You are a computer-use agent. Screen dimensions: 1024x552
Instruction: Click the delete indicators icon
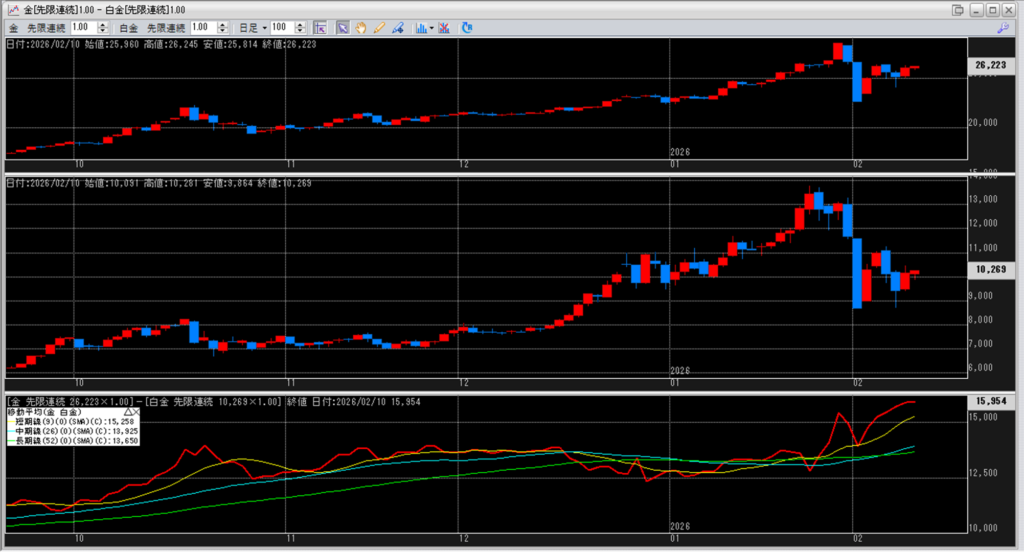[x=444, y=27]
